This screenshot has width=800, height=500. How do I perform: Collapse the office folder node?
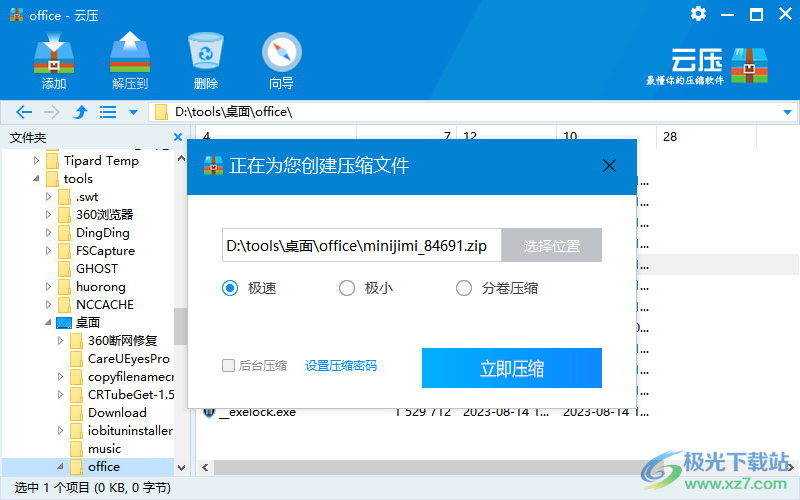pyautogui.click(x=60, y=466)
